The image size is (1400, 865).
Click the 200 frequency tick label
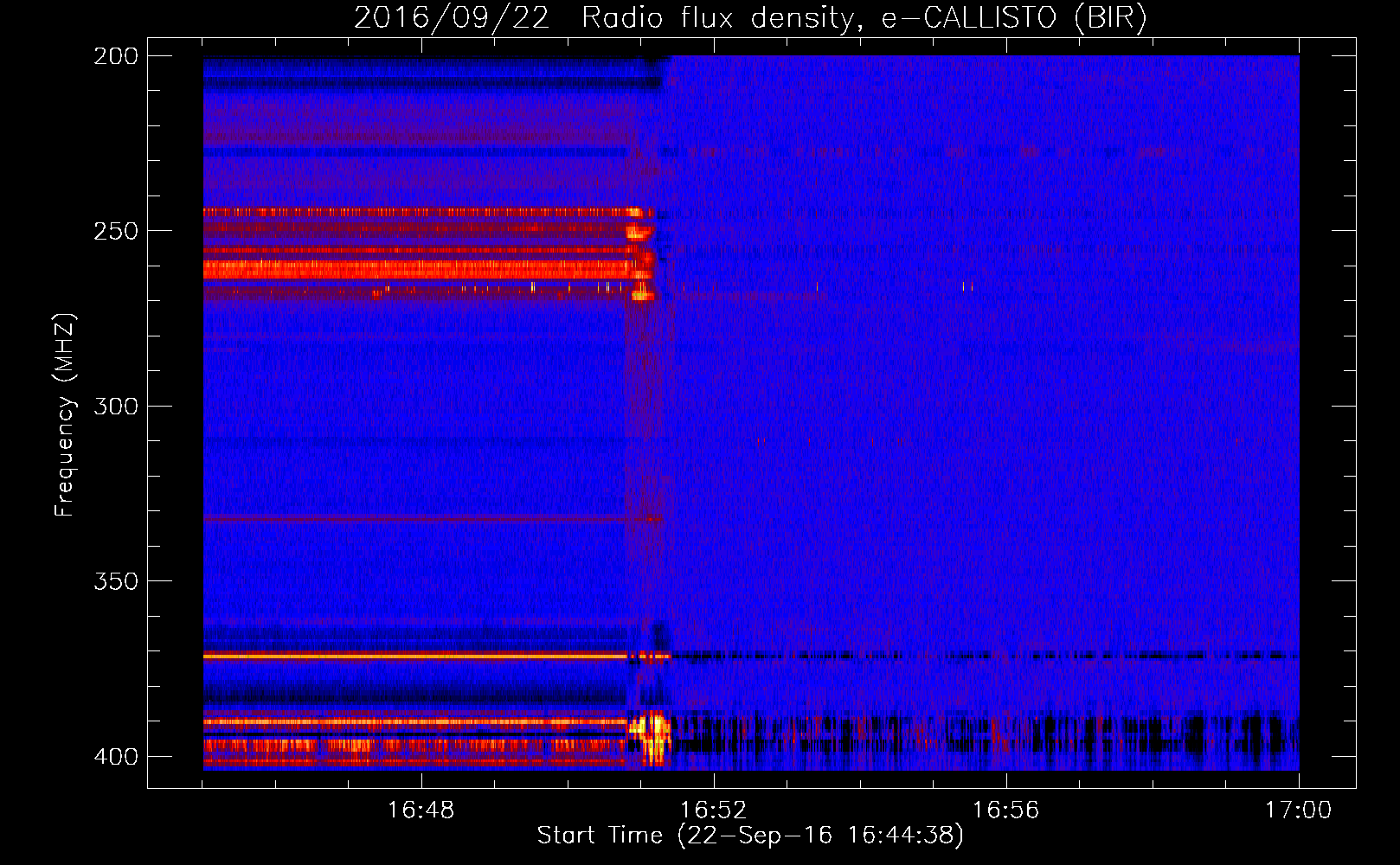pos(116,56)
